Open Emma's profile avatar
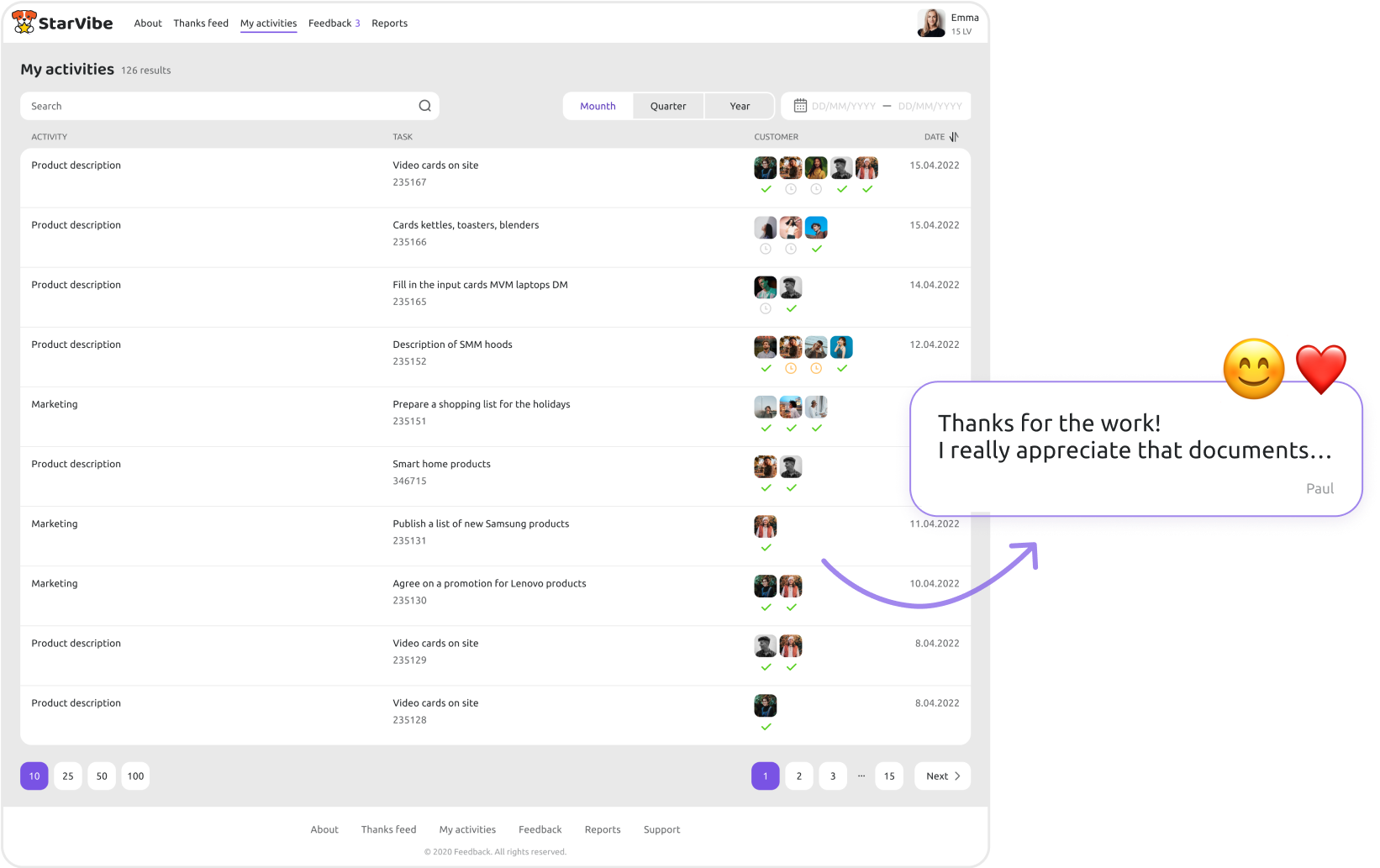The height and width of the screenshot is (868, 1380). pos(931,24)
